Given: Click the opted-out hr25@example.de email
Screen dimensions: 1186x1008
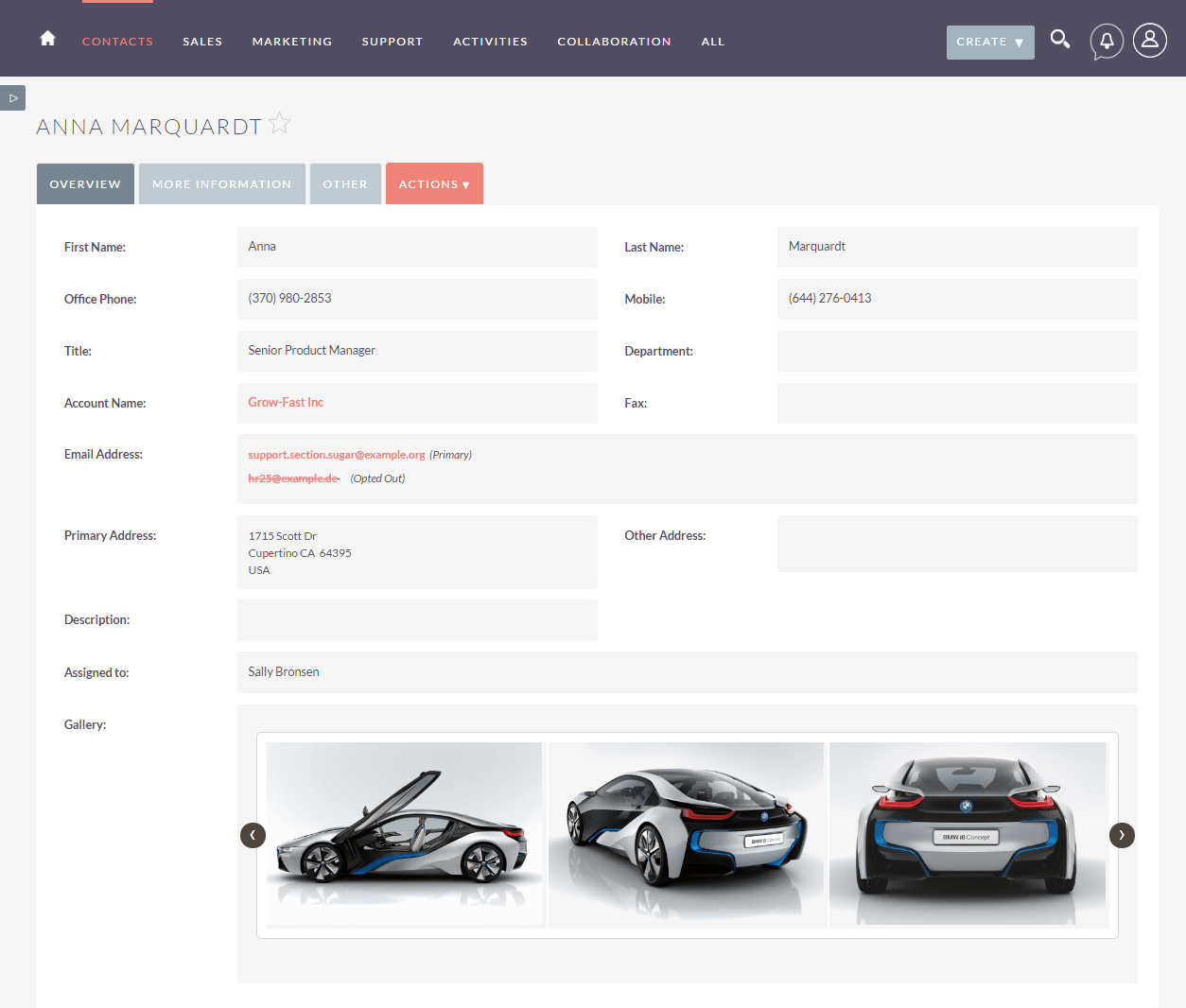Looking at the screenshot, I should point(293,478).
